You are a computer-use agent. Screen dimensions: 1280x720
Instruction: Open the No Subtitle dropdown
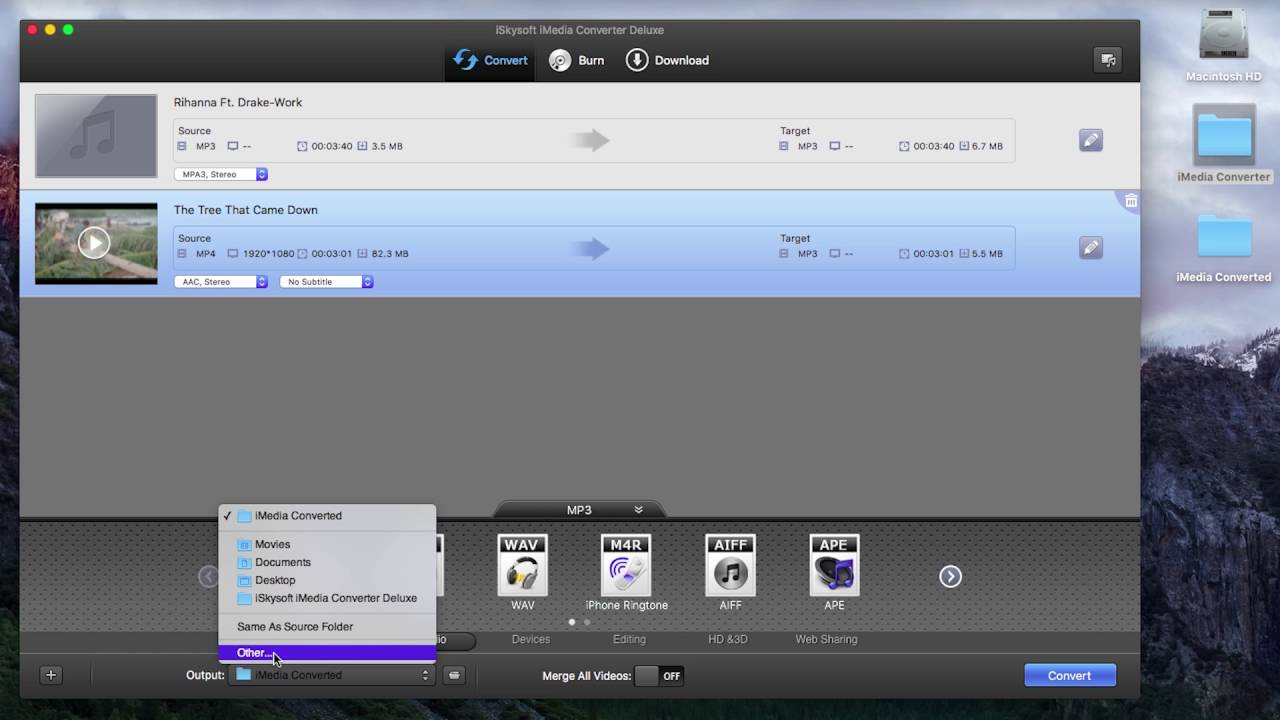(x=326, y=282)
